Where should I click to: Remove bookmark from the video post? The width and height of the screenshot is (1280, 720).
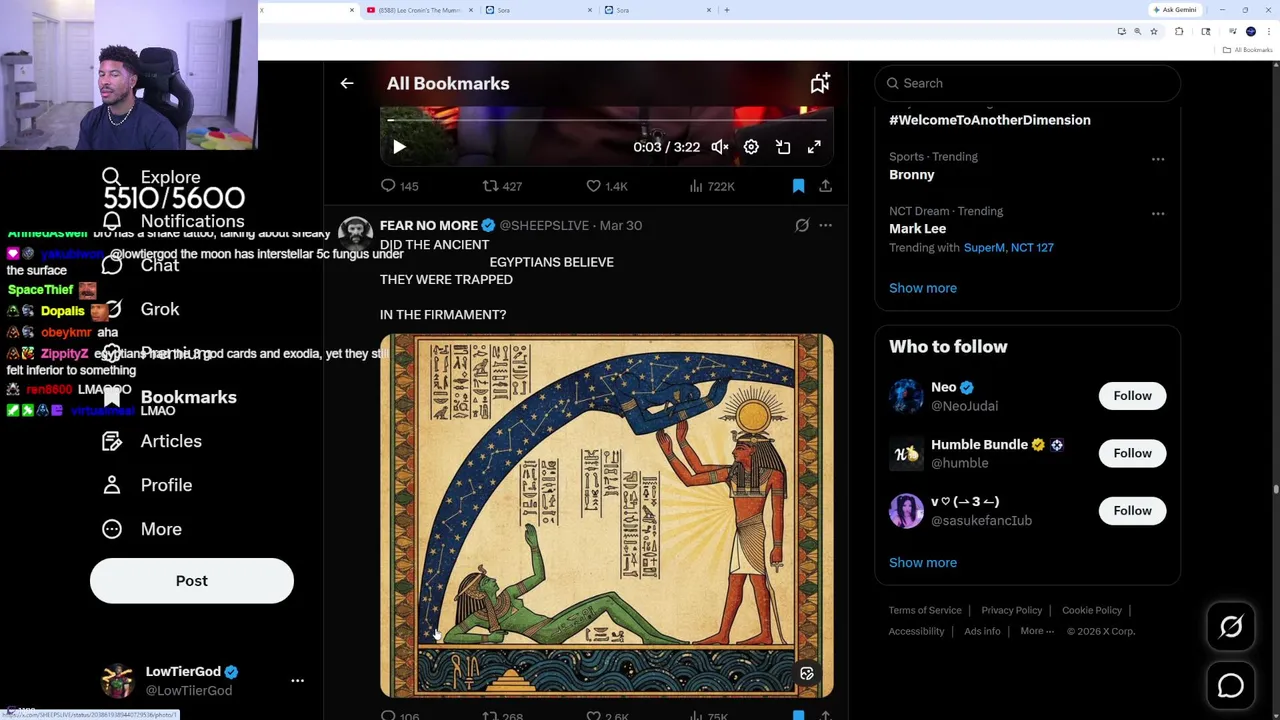(798, 186)
